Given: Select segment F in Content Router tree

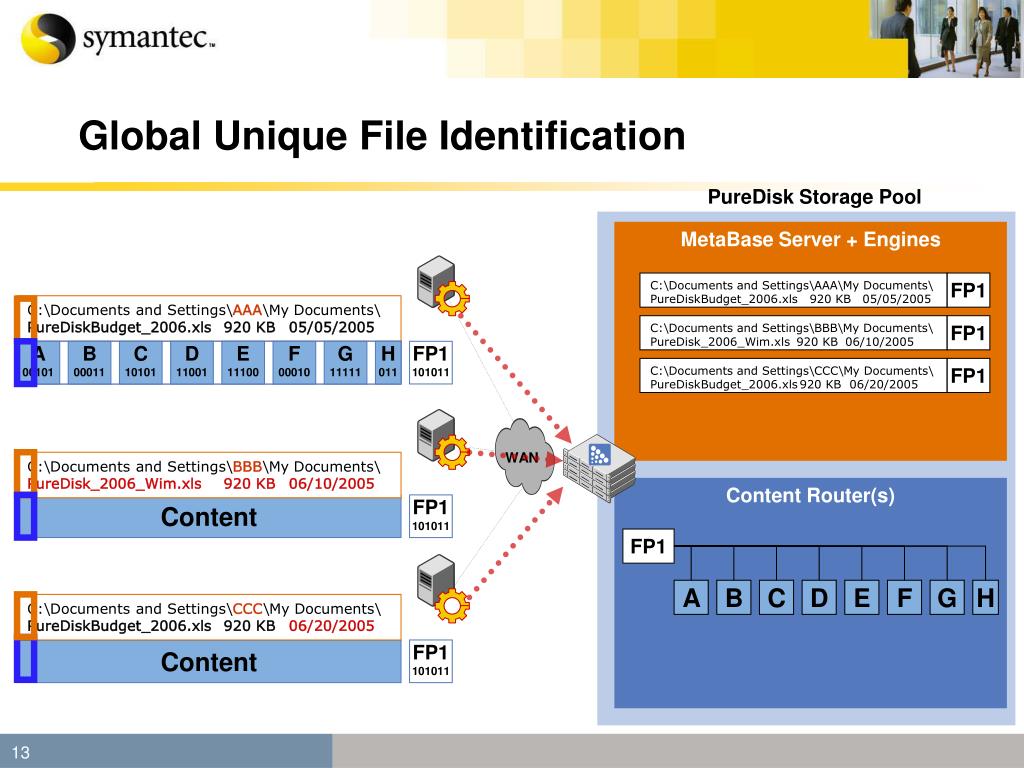Looking at the screenshot, I should [904, 598].
